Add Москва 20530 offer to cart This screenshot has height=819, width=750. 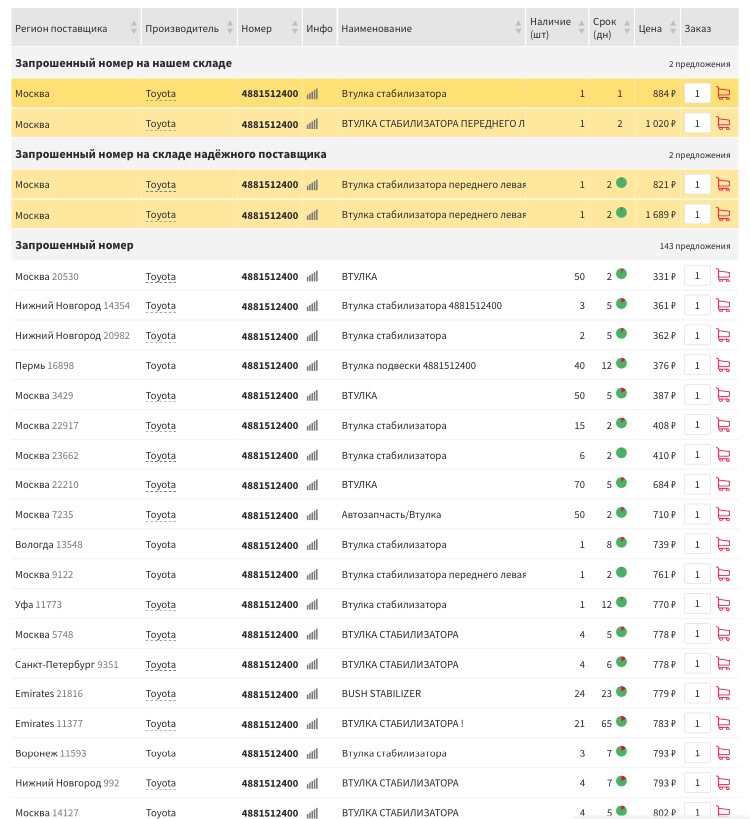click(723, 276)
